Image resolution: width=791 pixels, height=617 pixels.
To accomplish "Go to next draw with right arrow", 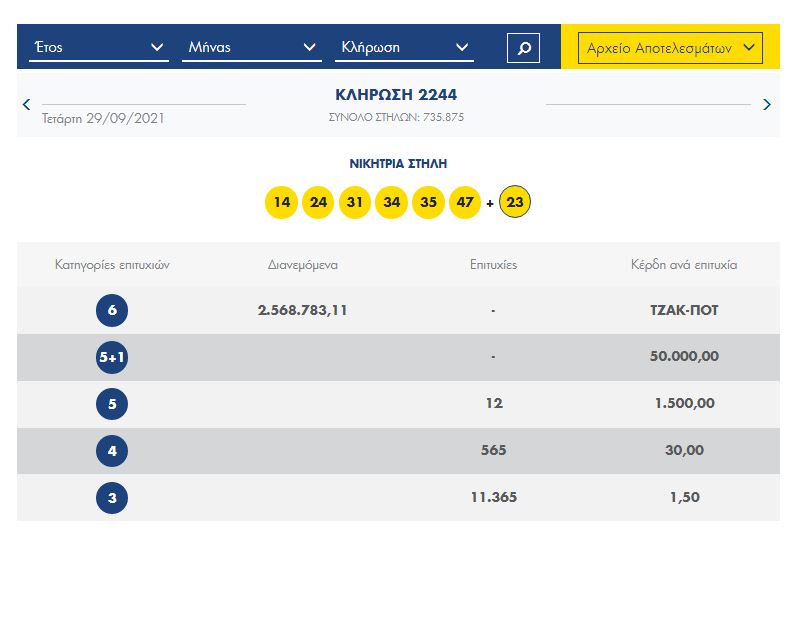I will (766, 104).
